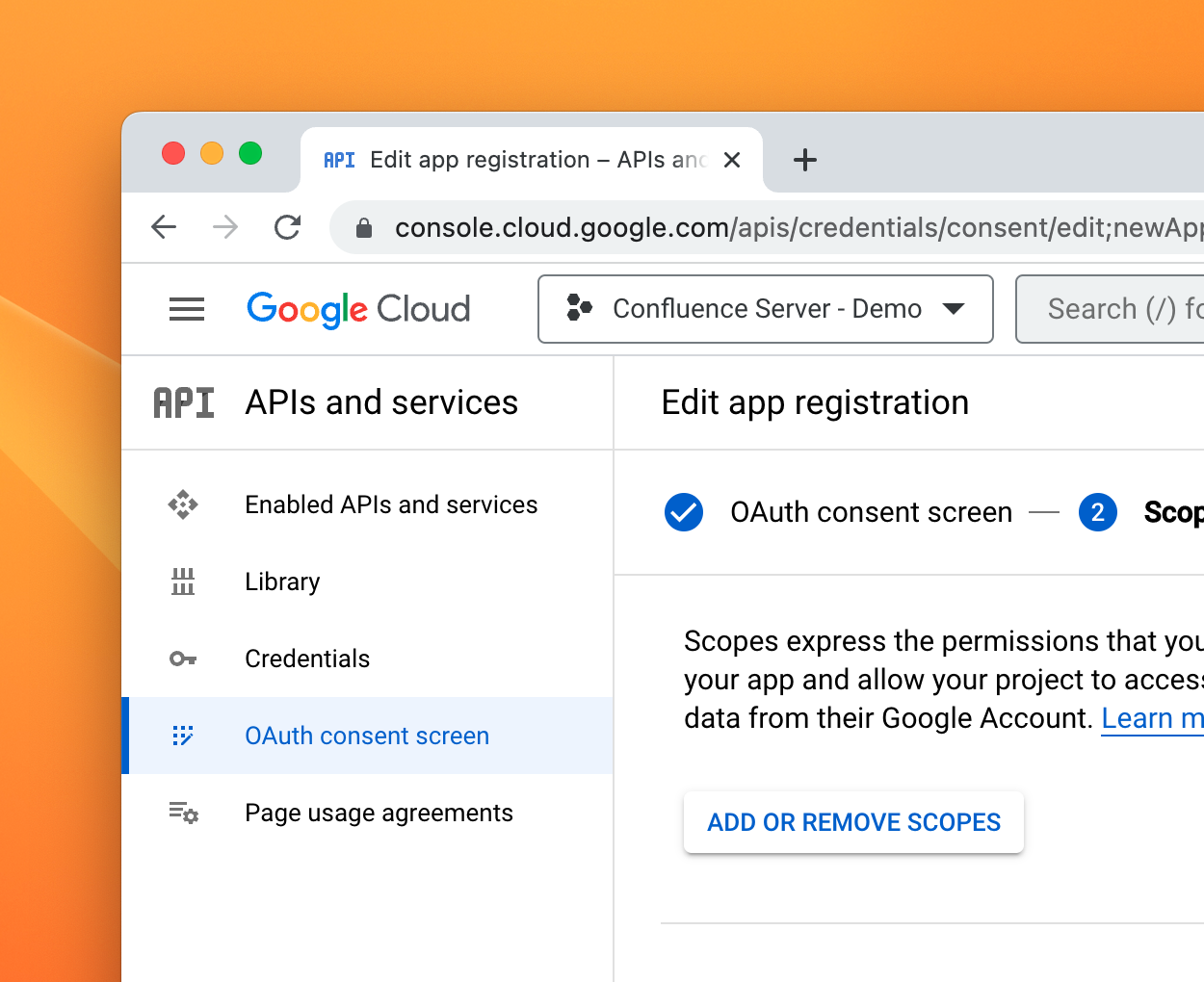Image resolution: width=1204 pixels, height=982 pixels.
Task: Click the lock icon in address bar
Action: 364,228
